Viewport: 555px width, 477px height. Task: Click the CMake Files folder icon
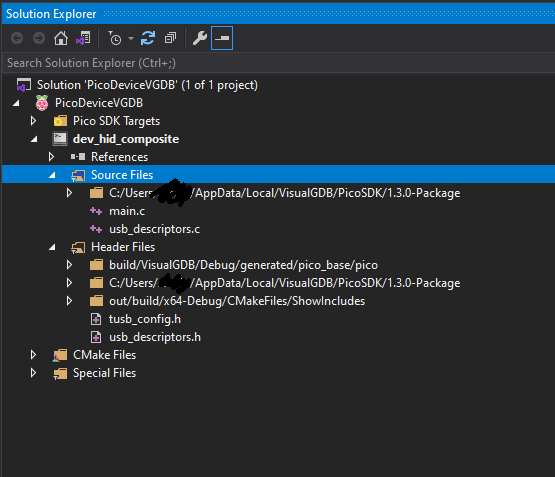pos(60,355)
